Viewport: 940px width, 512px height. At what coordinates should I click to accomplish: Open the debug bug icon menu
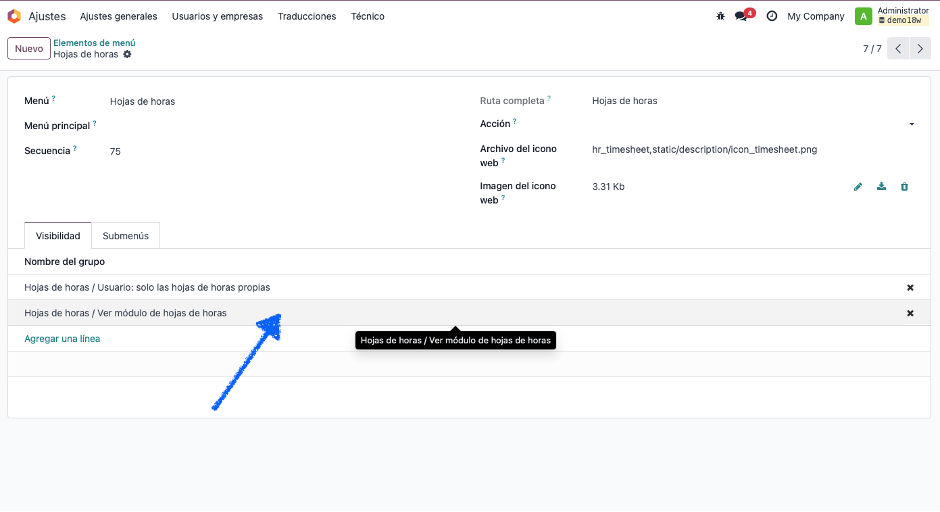(x=720, y=16)
